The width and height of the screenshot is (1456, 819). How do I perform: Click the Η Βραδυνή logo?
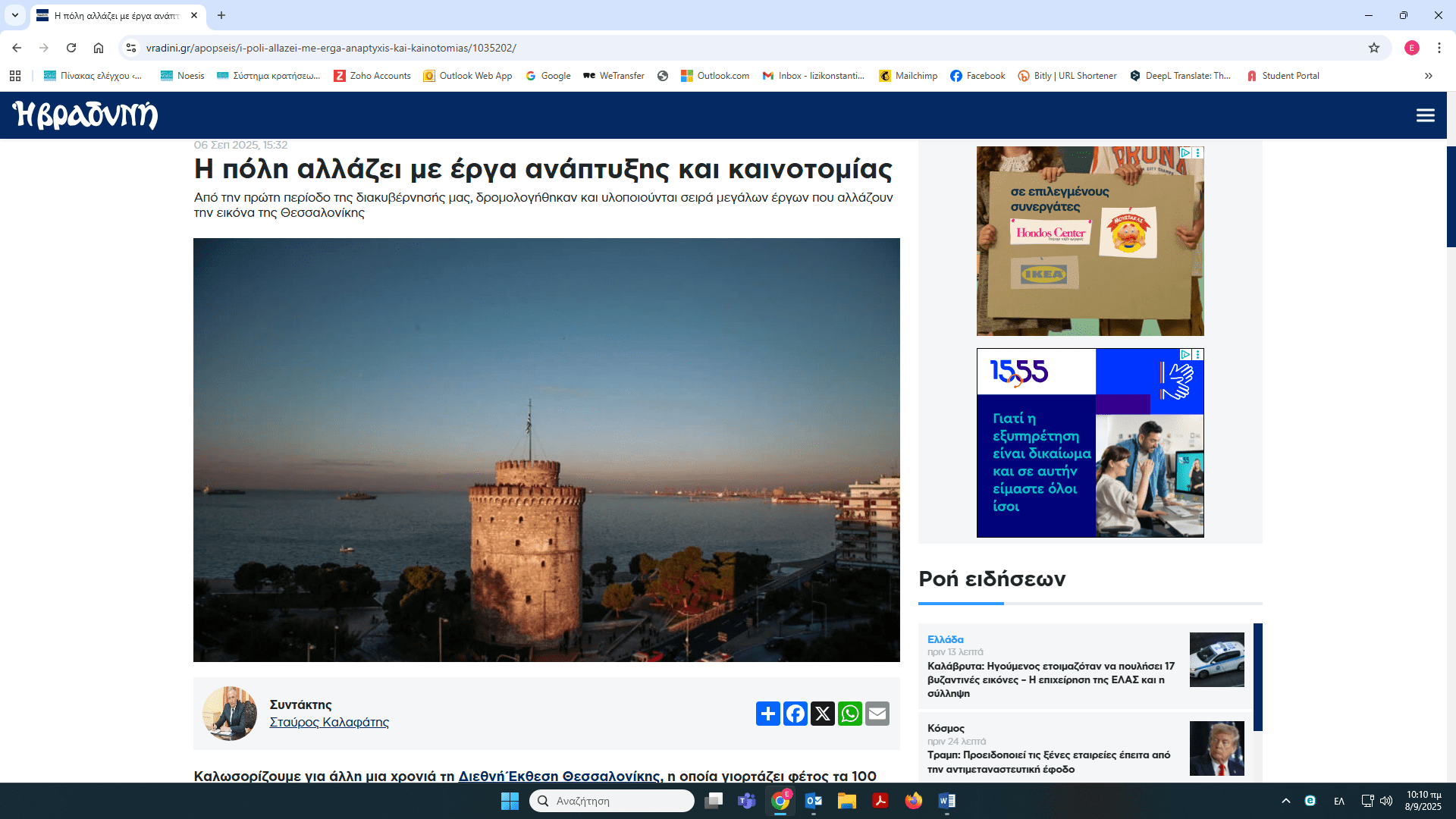[85, 115]
